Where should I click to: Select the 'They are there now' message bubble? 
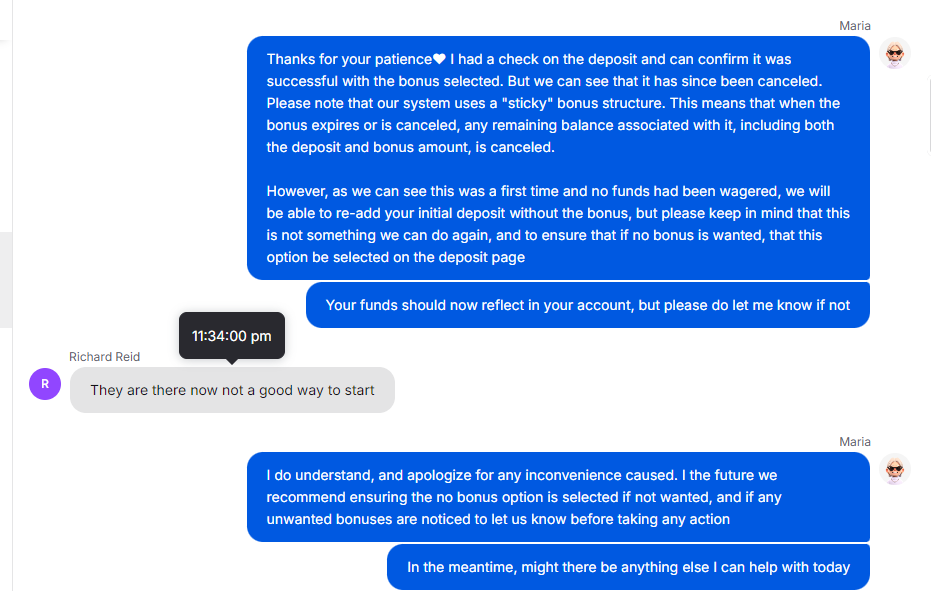(232, 390)
